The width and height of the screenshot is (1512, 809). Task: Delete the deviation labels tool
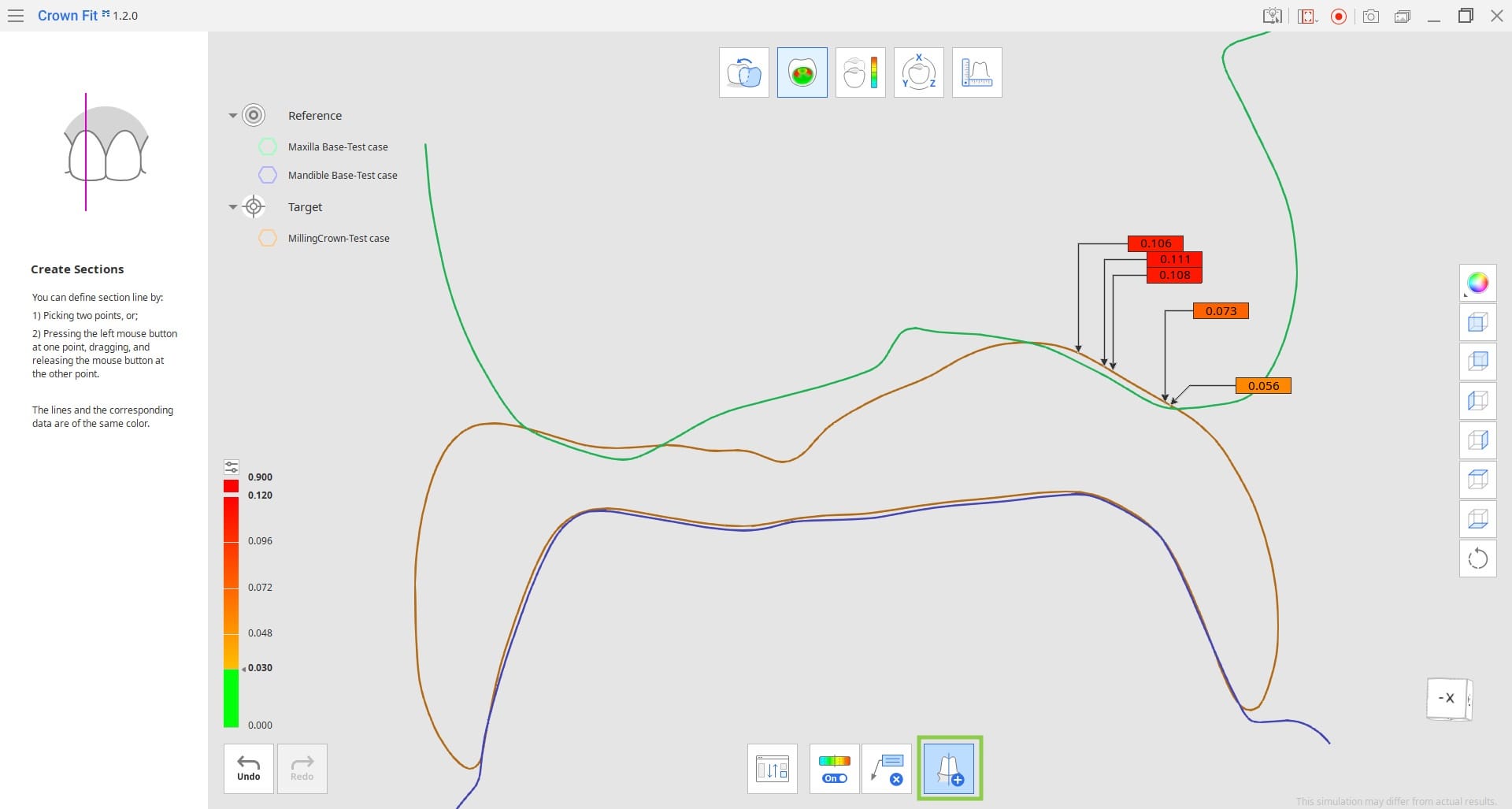(888, 769)
